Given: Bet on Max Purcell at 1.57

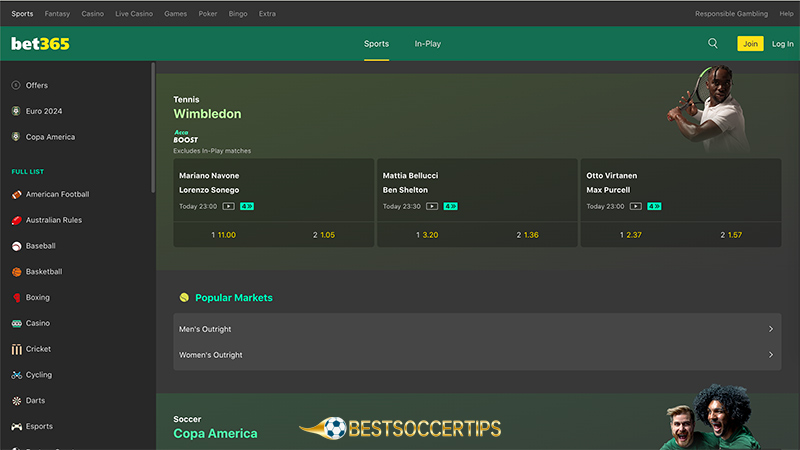Looking at the screenshot, I should coord(731,235).
